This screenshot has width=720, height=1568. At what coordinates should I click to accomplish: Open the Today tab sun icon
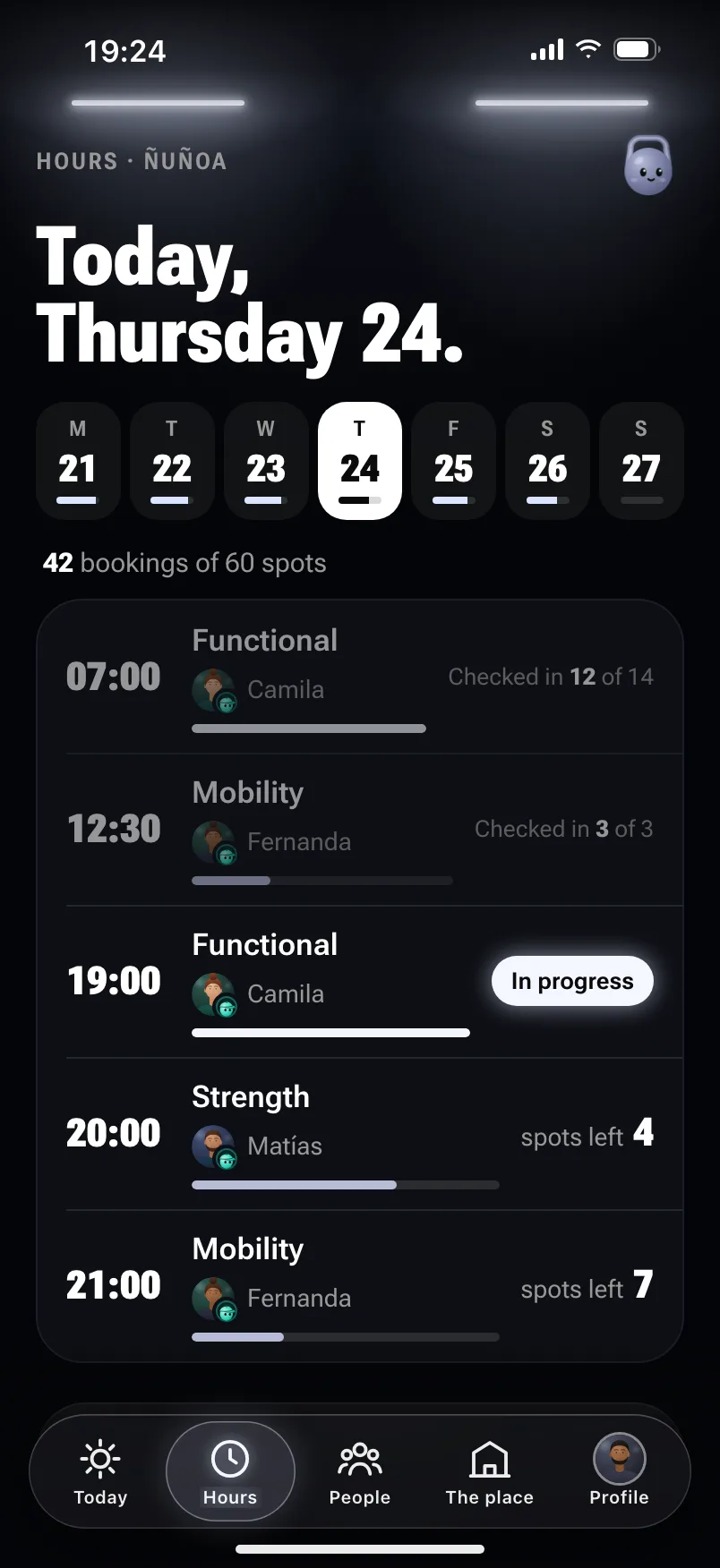[x=100, y=1459]
